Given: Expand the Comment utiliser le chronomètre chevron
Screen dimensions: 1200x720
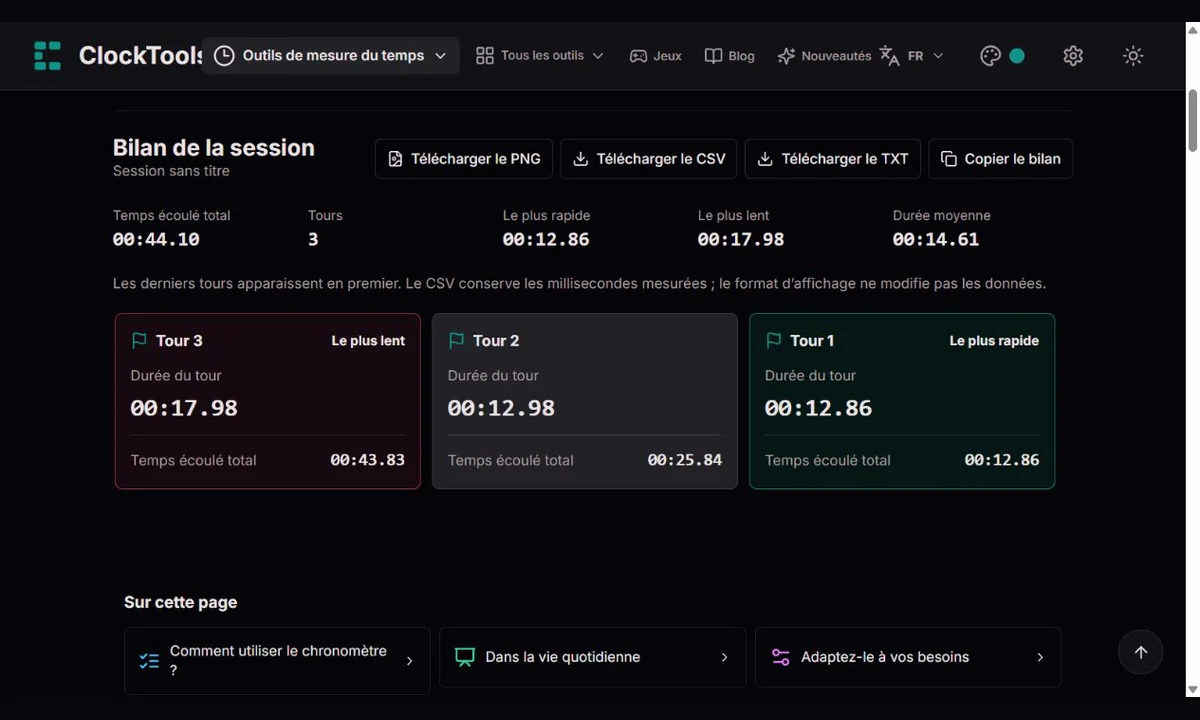Looking at the screenshot, I should click(409, 661).
